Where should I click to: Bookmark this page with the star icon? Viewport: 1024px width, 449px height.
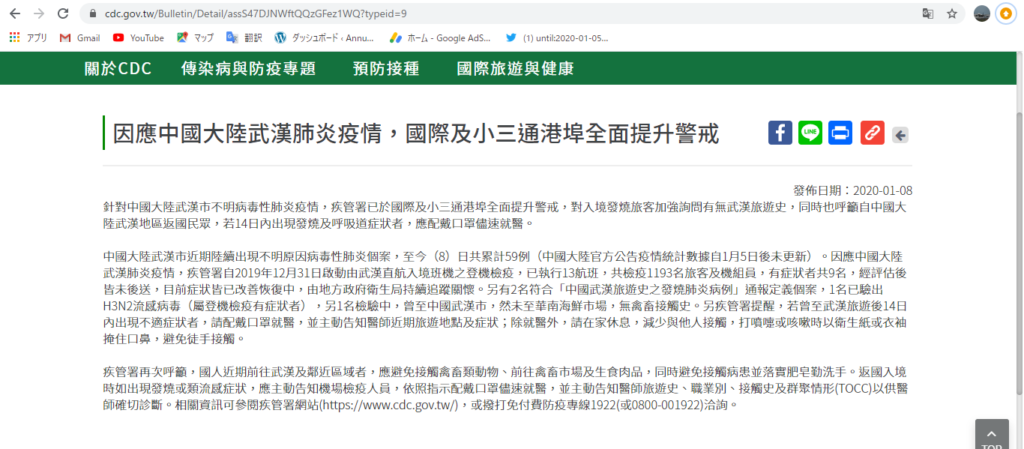coord(951,14)
